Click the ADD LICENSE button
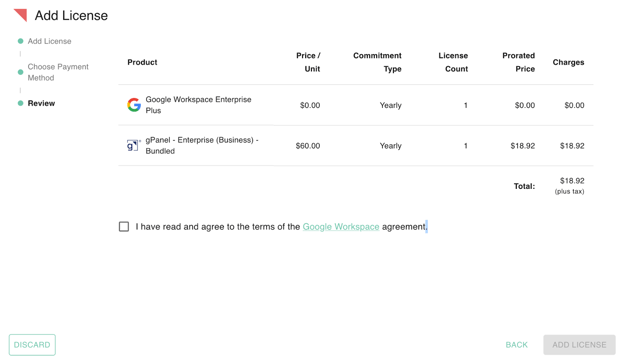624x361 pixels. (579, 345)
